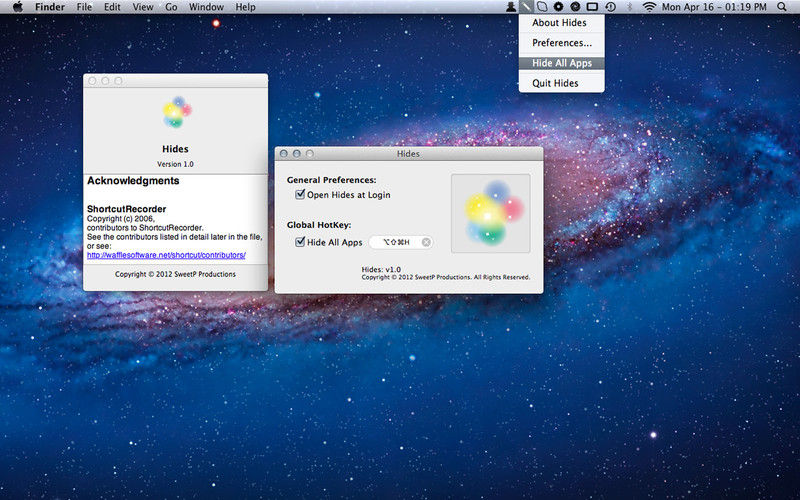The width and height of the screenshot is (800, 500).
Task: Open Spotlight search magnifier
Action: pos(782,7)
